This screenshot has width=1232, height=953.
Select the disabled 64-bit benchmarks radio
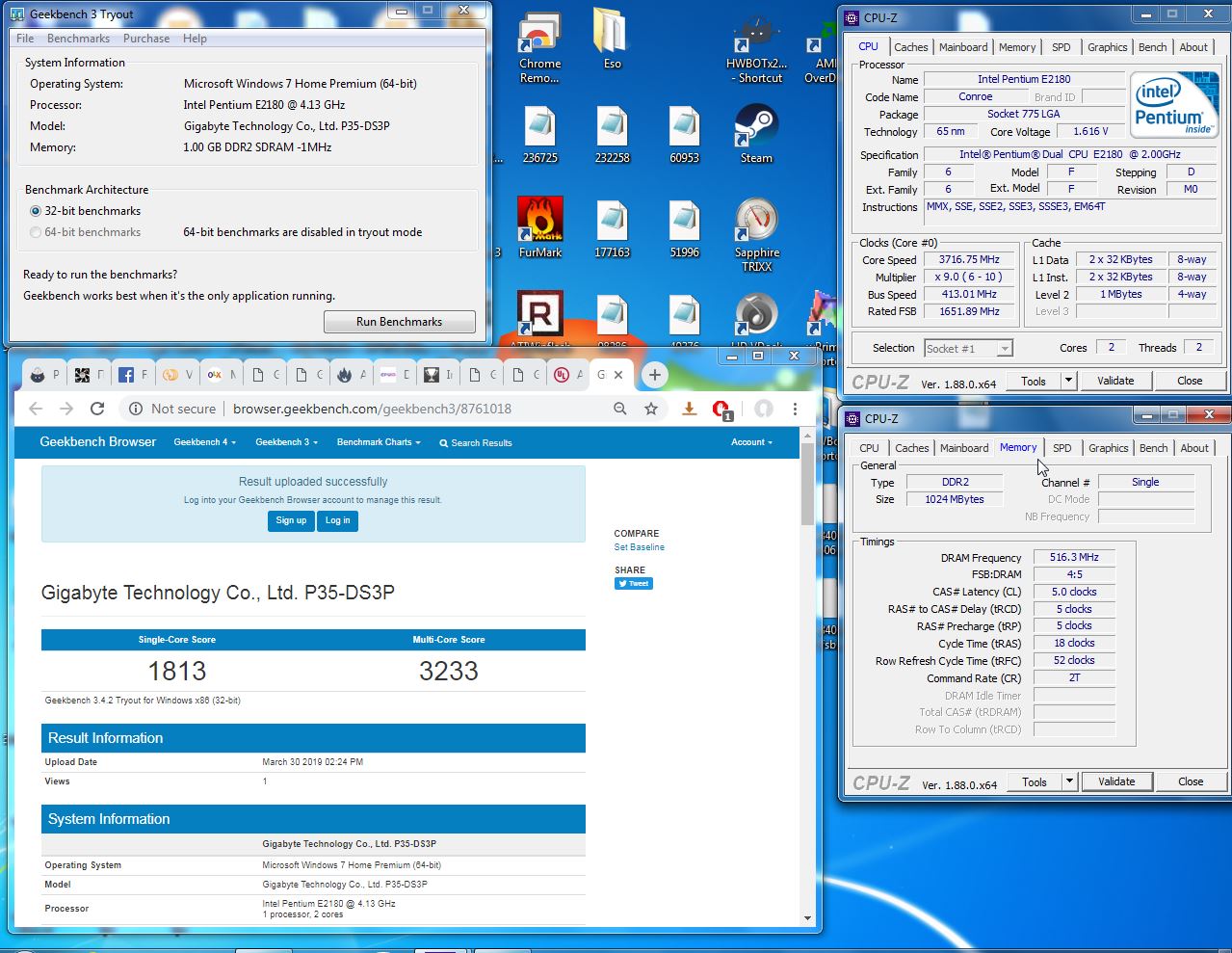(36, 232)
